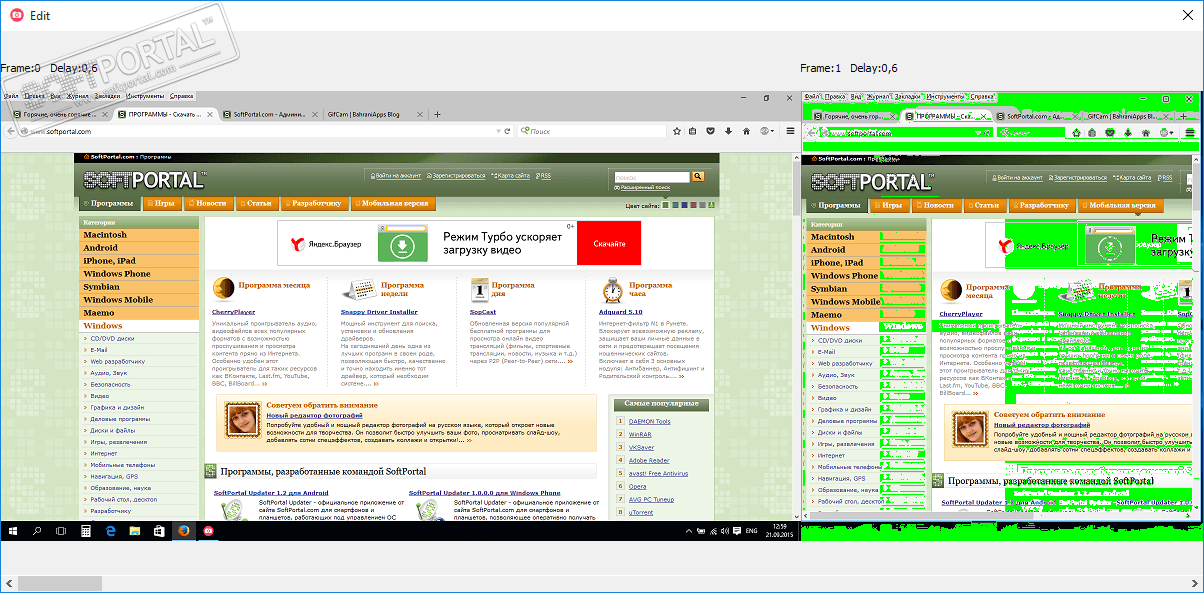Click Frame 0's page reload icon
Image resolution: width=1204 pixels, height=593 pixels.
507,131
